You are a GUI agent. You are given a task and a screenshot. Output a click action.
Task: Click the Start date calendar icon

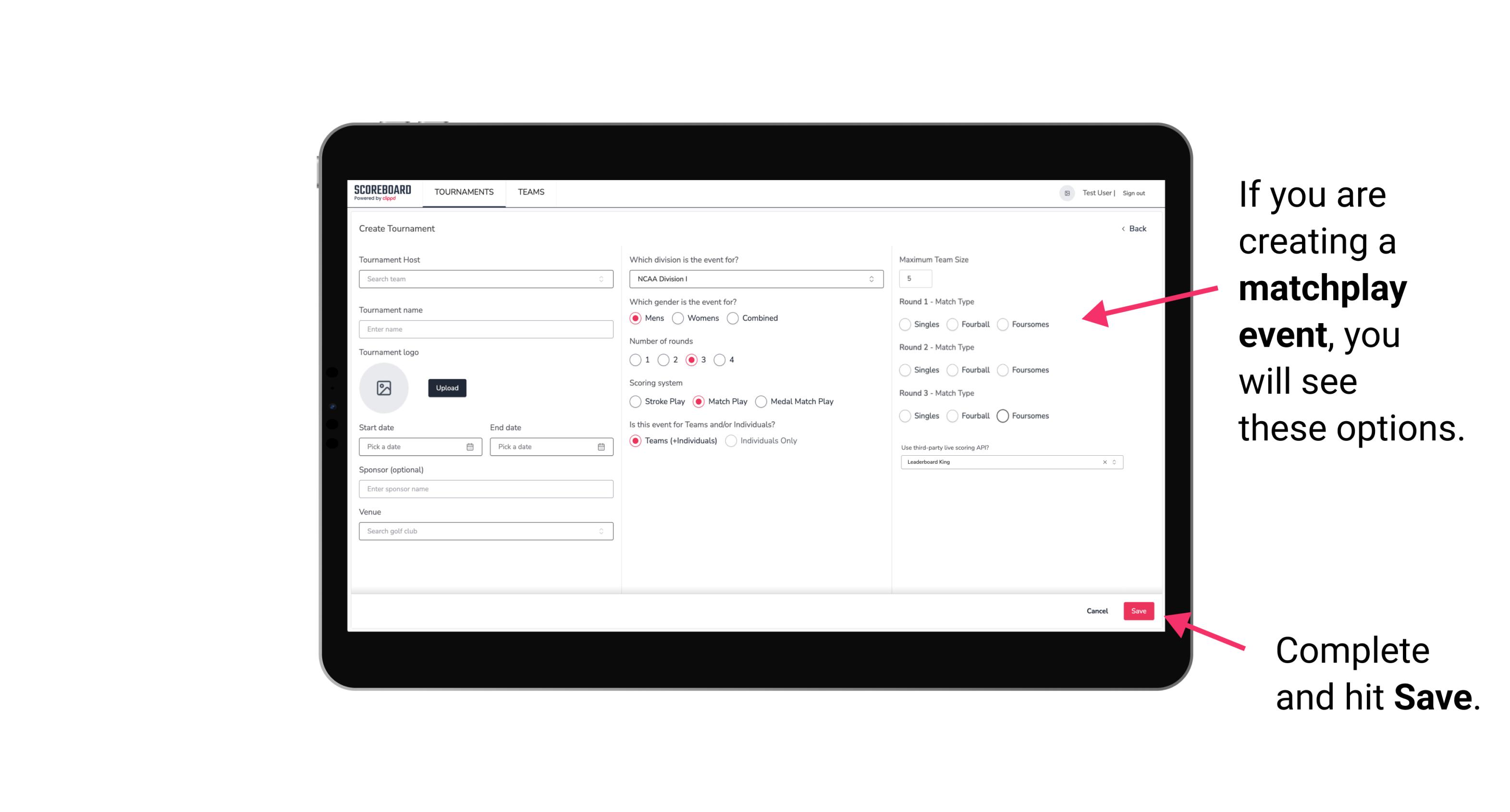click(469, 446)
